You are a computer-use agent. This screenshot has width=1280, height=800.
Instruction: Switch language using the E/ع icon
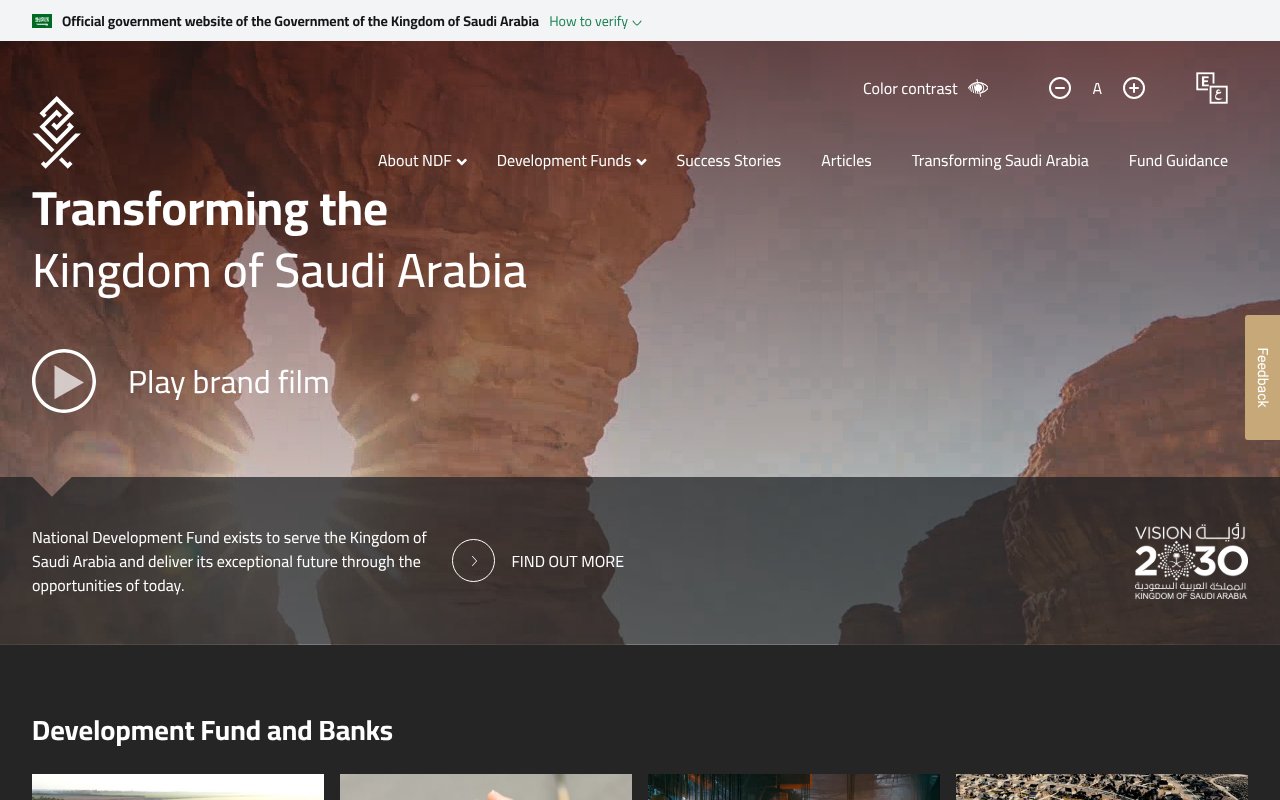(x=1211, y=88)
